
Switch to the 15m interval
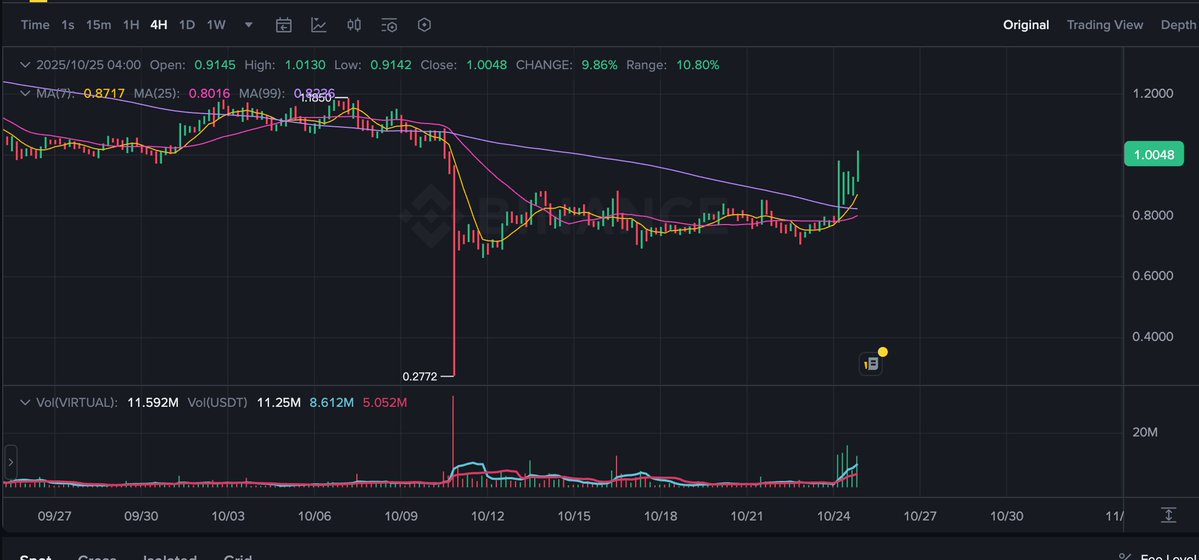coord(98,25)
